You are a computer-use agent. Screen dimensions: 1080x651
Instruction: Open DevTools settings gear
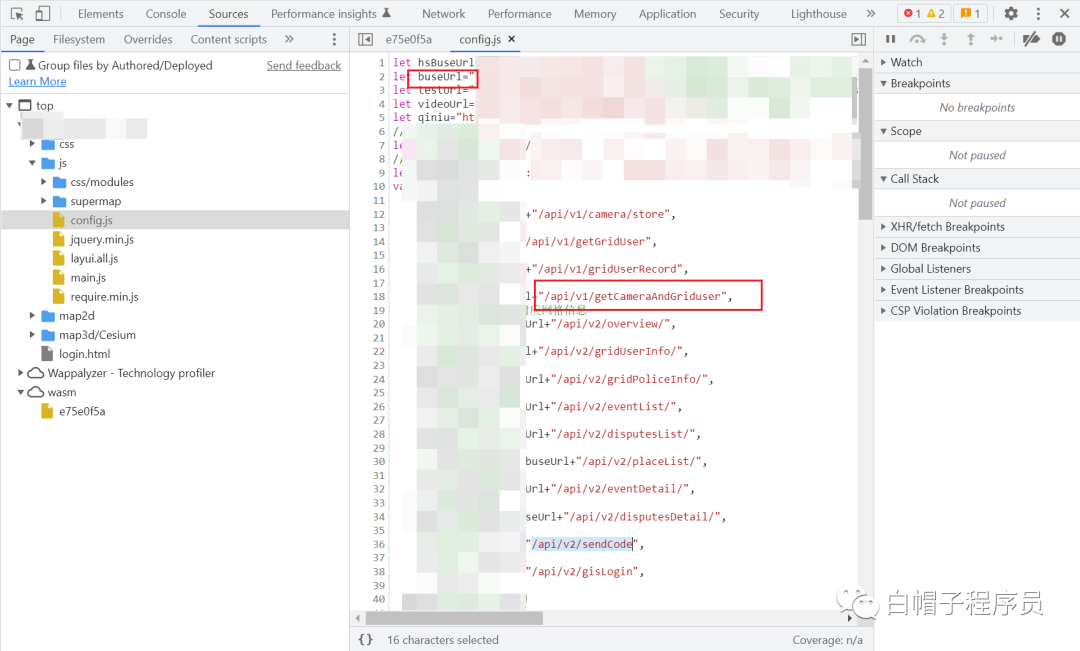1011,13
